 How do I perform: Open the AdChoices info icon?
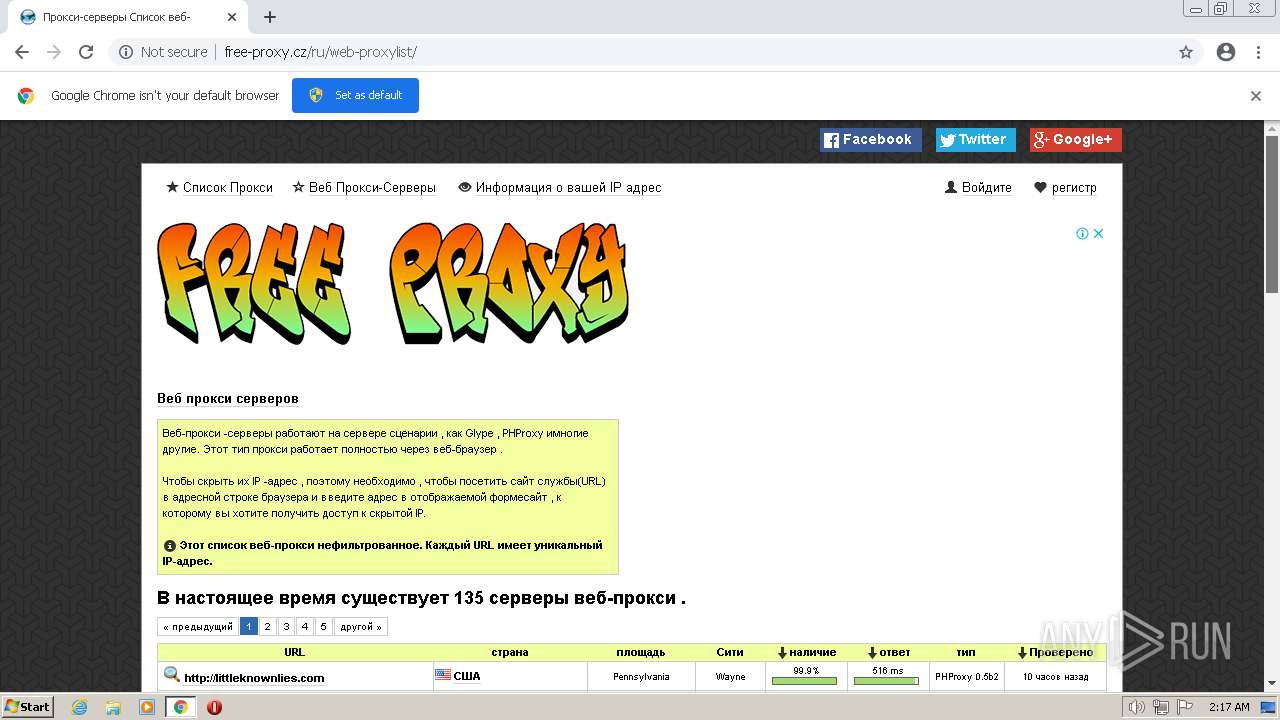(1082, 233)
